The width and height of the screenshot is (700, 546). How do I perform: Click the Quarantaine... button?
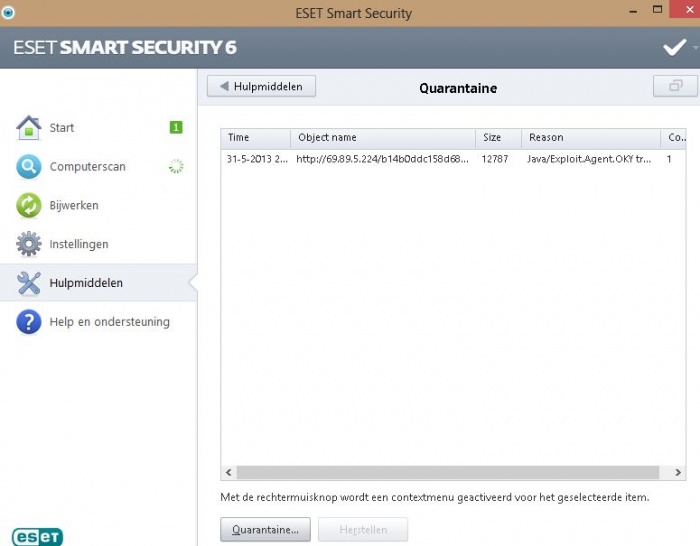[x=265, y=530]
